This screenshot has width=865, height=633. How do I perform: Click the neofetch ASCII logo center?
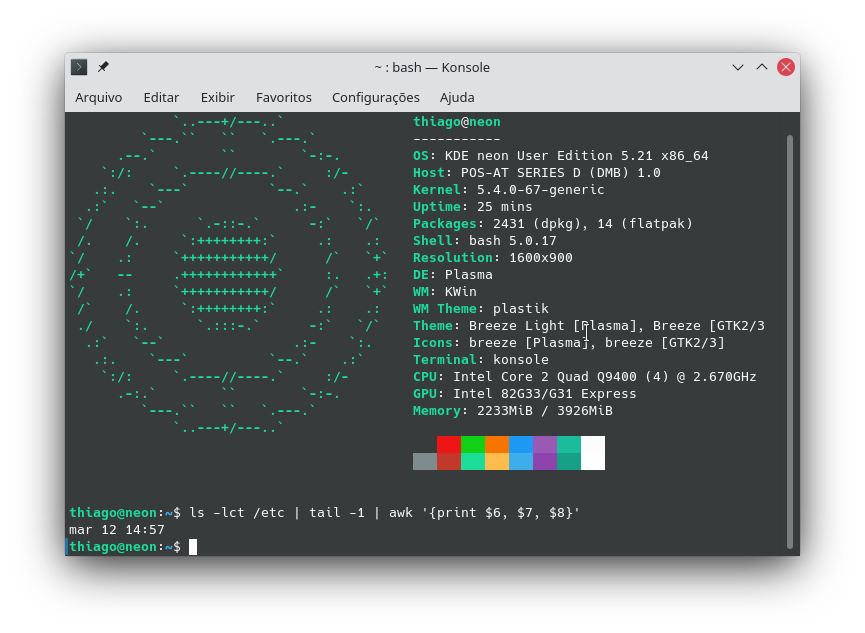[x=227, y=274]
